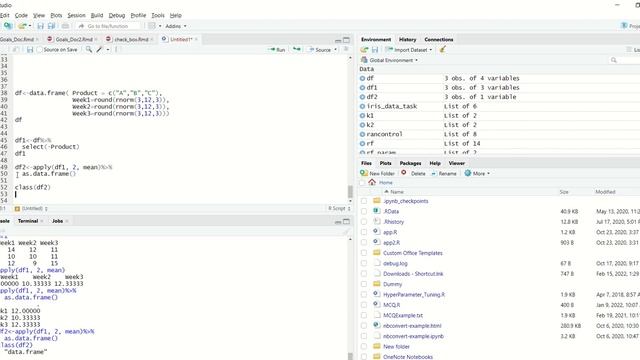This screenshot has width=640, height=360.
Task: Print the current file
Action: pos(65,26)
